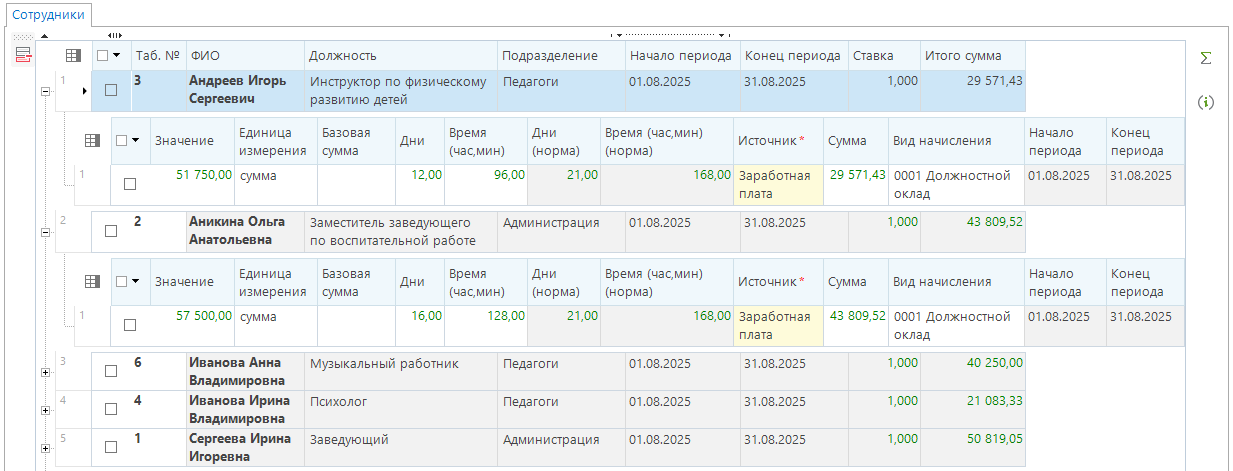Select the Заработная плата source cell for Аникина
1233x471 pixels.
(x=778, y=326)
